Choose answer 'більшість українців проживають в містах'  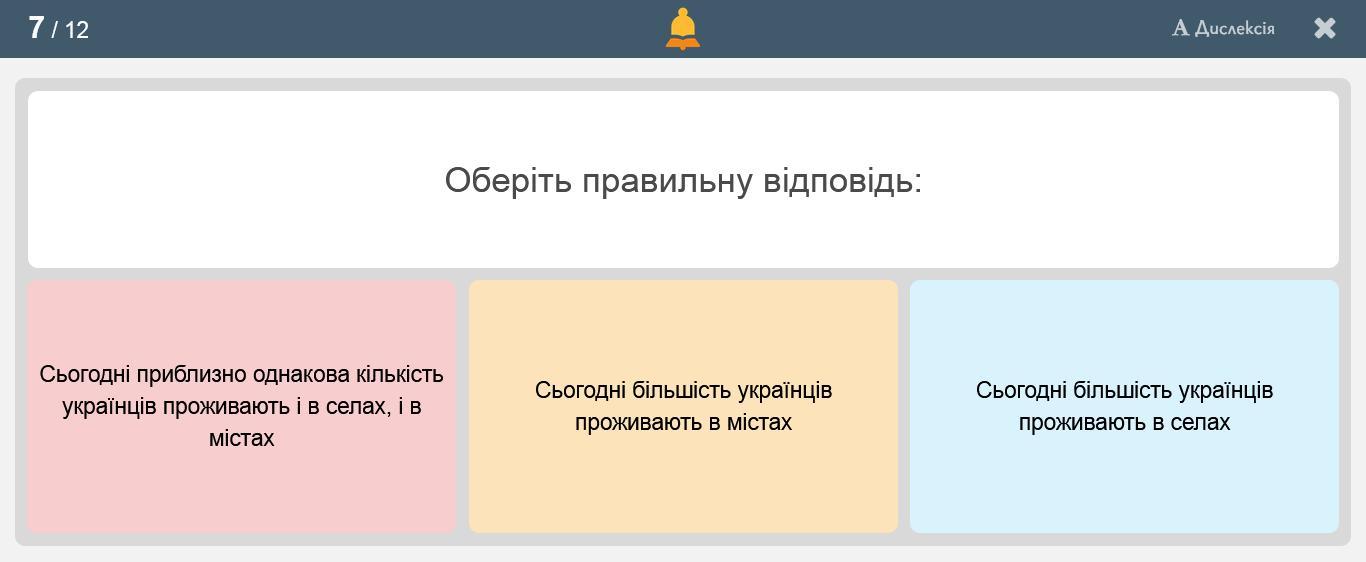point(683,406)
